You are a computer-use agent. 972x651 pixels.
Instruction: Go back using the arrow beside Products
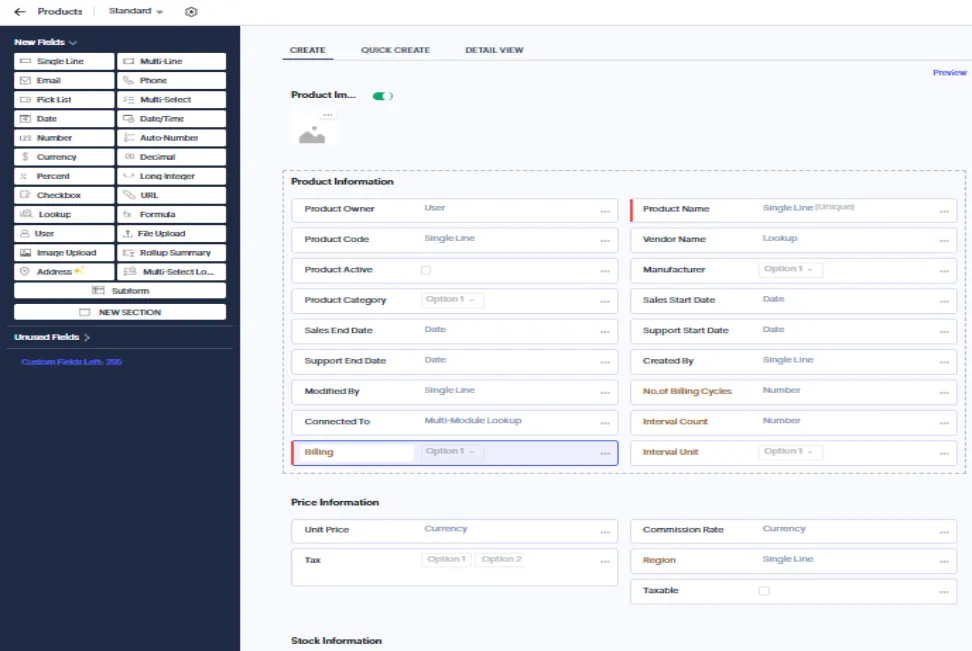click(20, 12)
